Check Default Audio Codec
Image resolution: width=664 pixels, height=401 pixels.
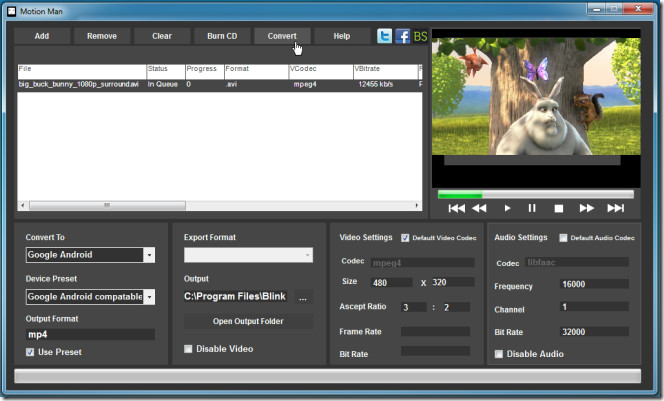click(x=563, y=238)
